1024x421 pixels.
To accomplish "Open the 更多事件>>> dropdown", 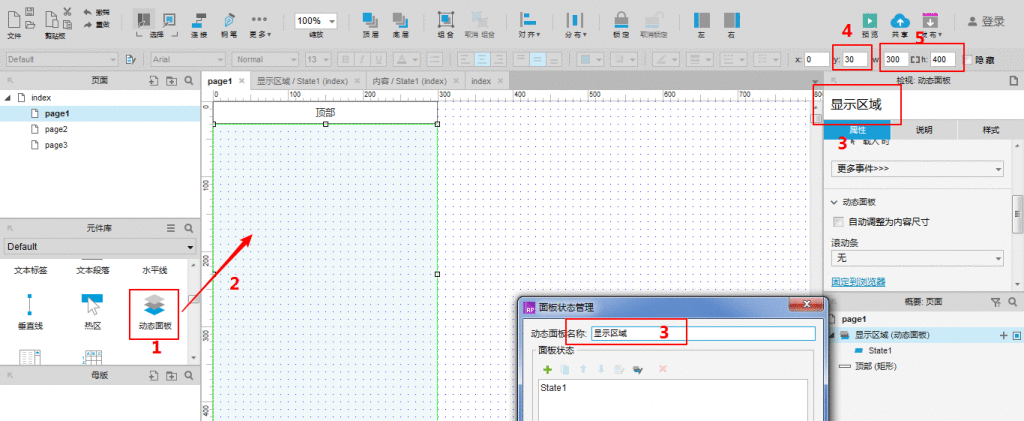I will click(917, 169).
